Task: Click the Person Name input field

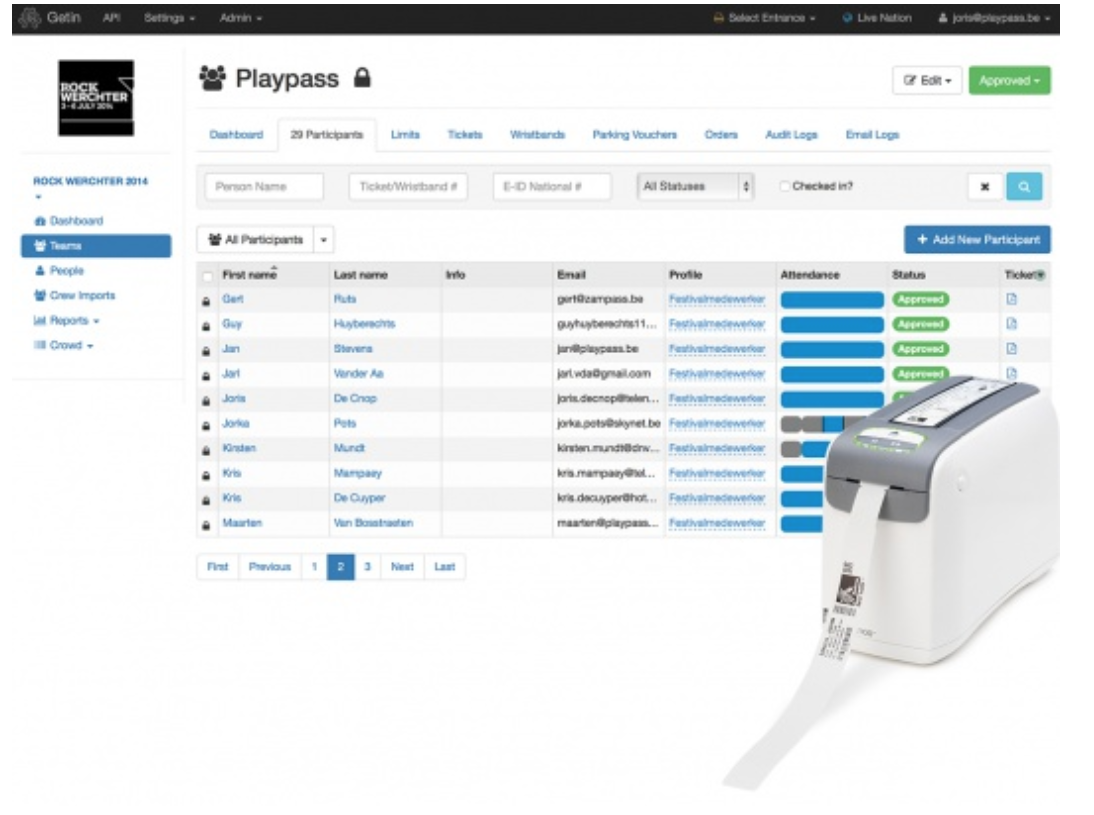Action: coord(264,186)
